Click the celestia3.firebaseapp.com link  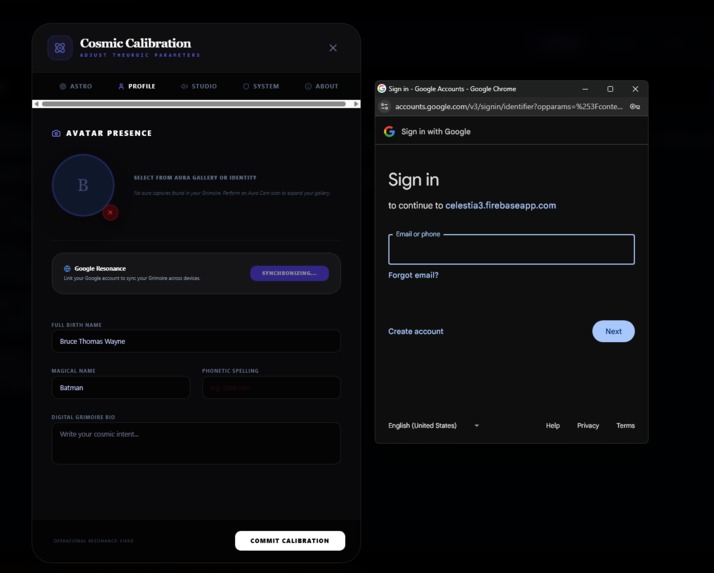(x=500, y=205)
